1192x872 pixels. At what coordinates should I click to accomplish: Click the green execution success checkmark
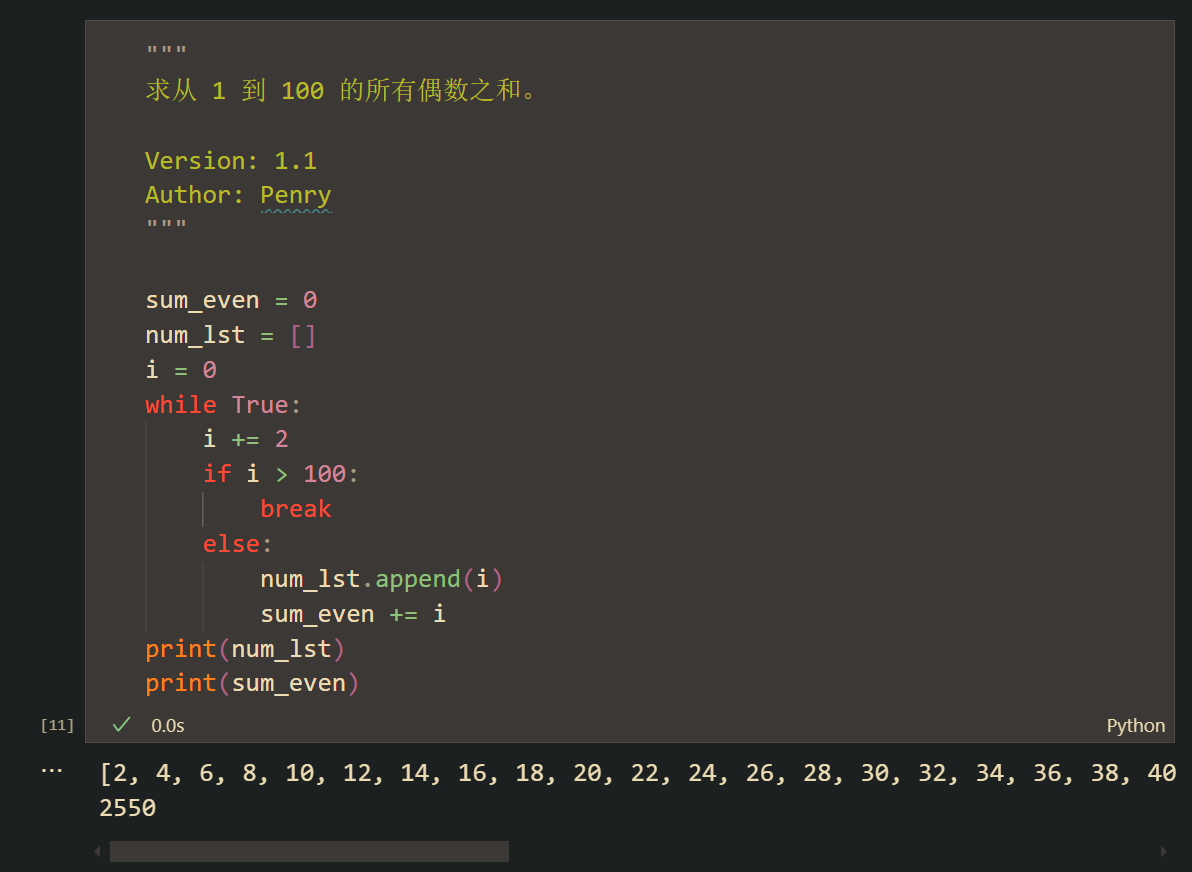coord(122,724)
